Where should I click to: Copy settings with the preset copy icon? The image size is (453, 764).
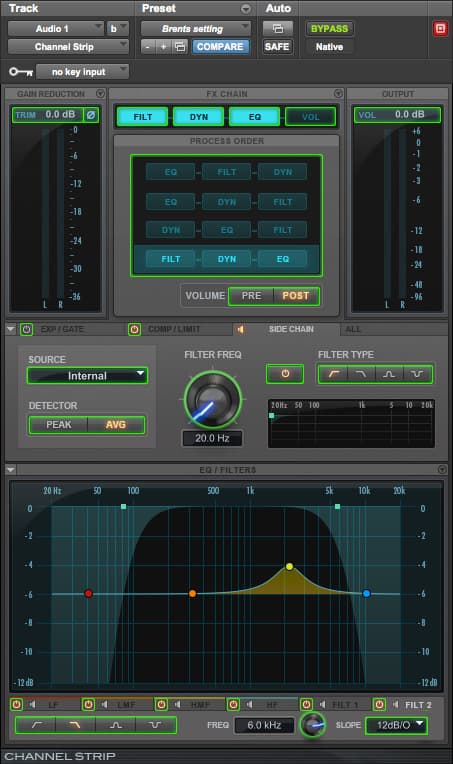(180, 47)
